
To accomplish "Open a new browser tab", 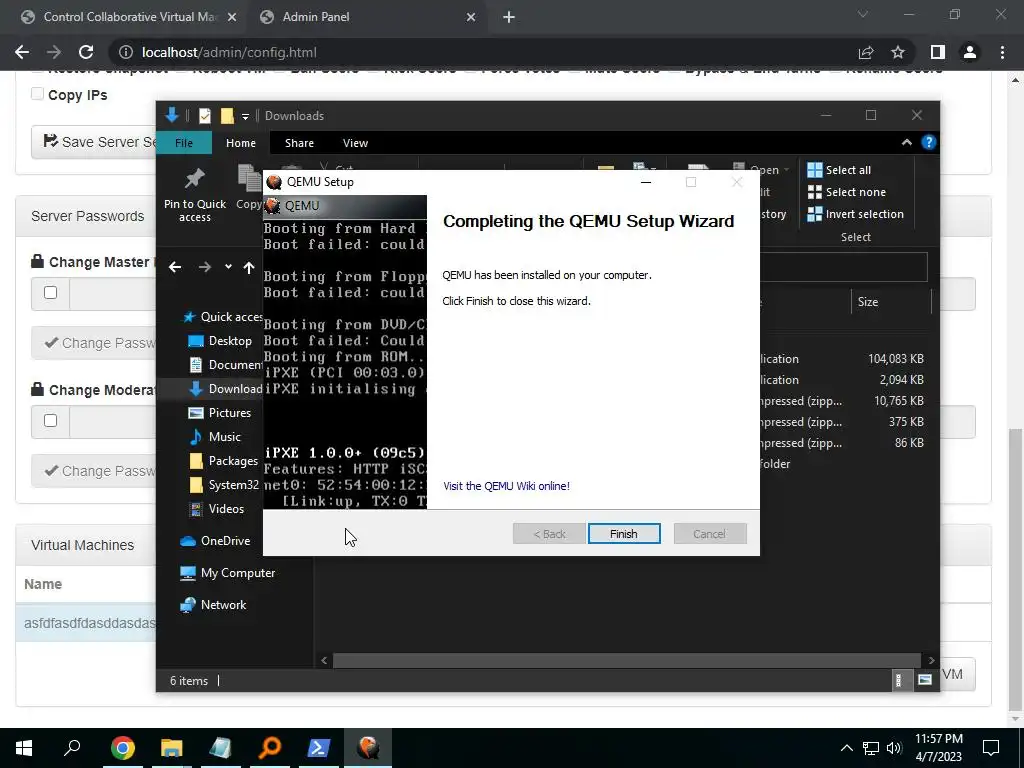I will (509, 18).
